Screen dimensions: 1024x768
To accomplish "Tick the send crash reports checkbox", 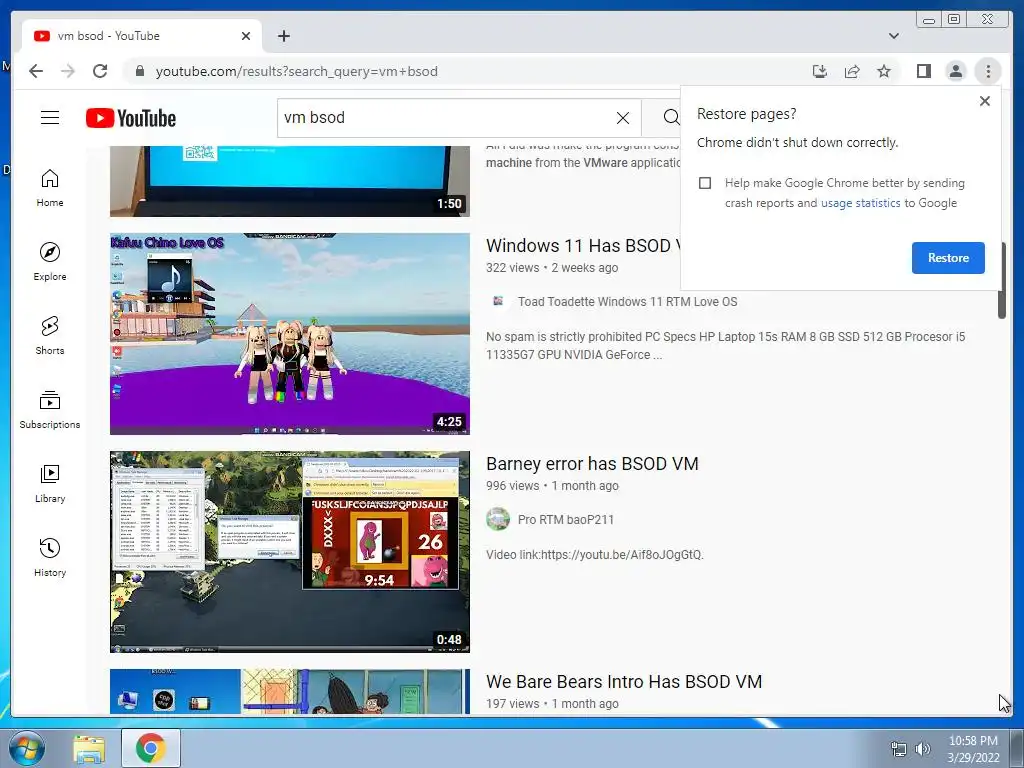I will 705,183.
